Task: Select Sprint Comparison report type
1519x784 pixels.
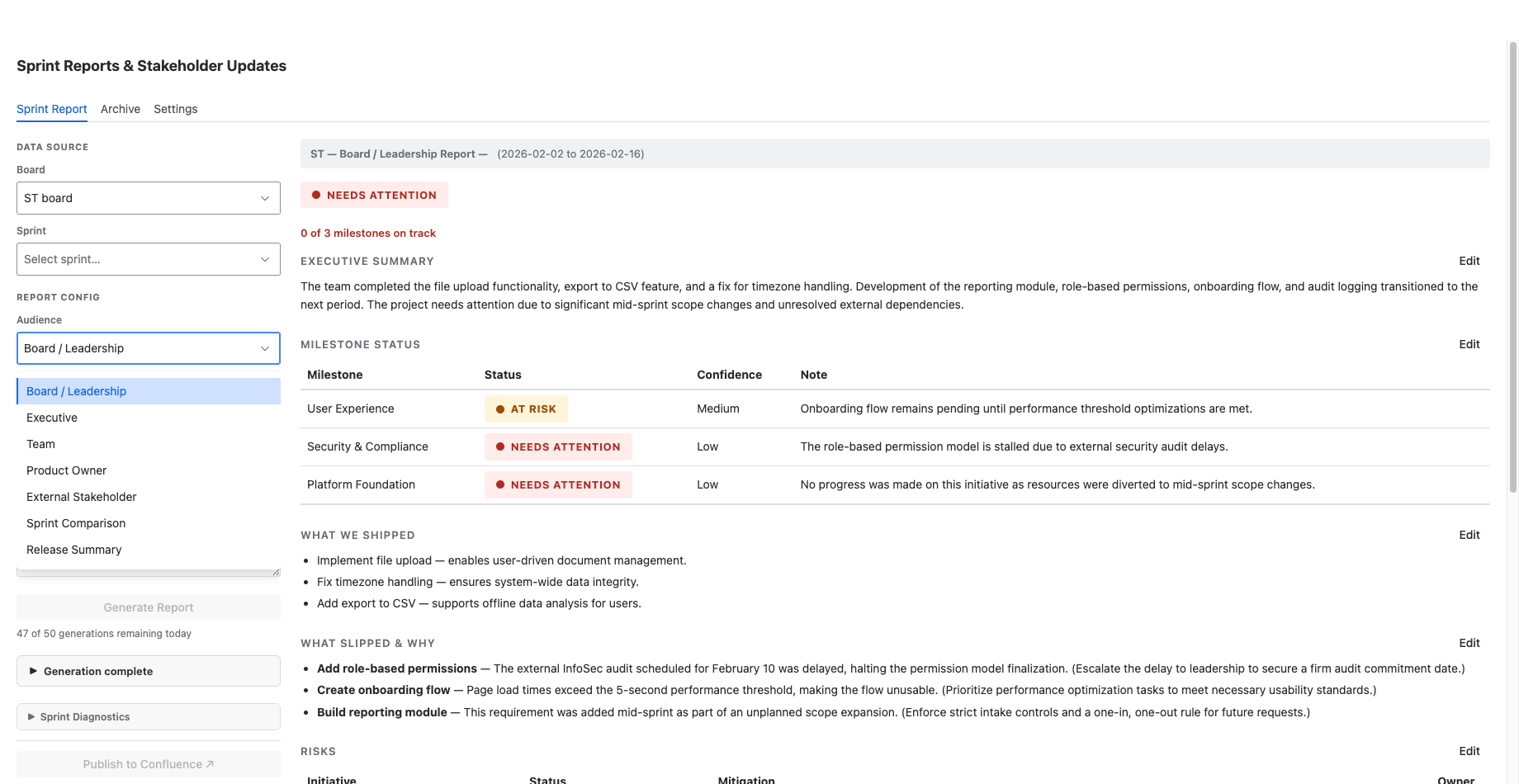Action: pos(76,523)
